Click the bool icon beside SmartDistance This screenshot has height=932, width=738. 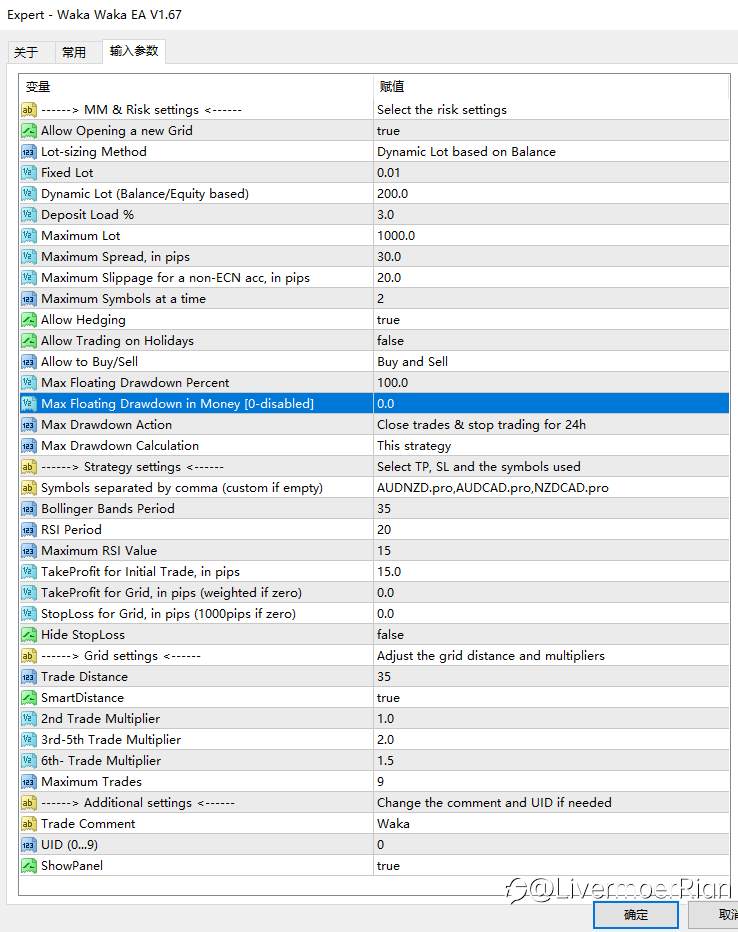[29, 698]
